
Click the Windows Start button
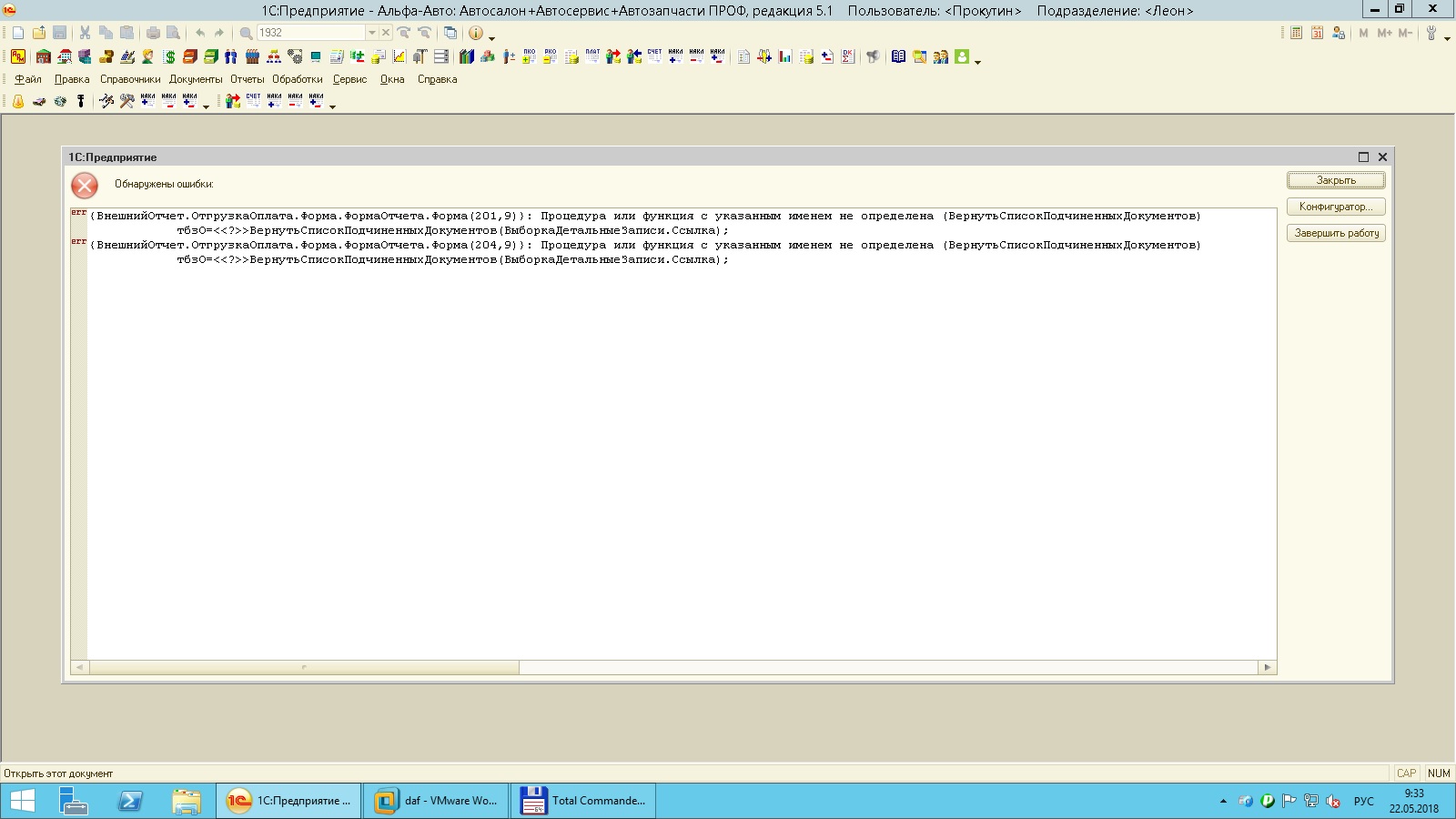pyautogui.click(x=22, y=801)
